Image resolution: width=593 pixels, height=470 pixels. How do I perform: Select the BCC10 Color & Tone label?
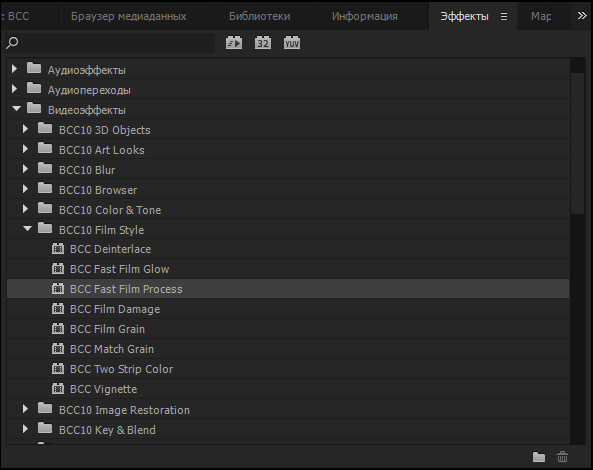(110, 210)
